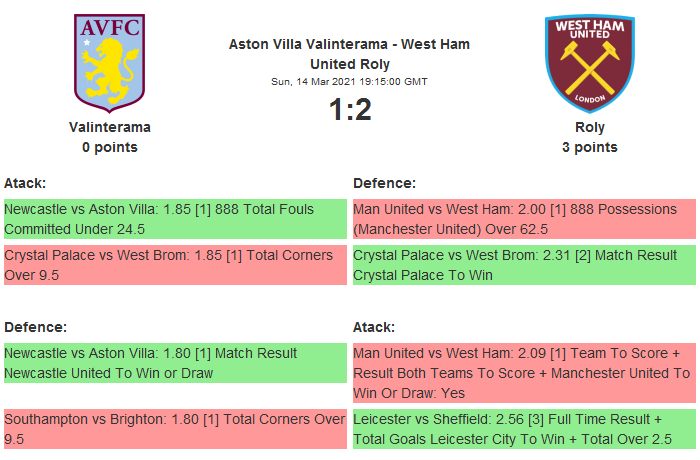
Task: Select green Crystal Palace To Win bet
Action: [x=523, y=265]
